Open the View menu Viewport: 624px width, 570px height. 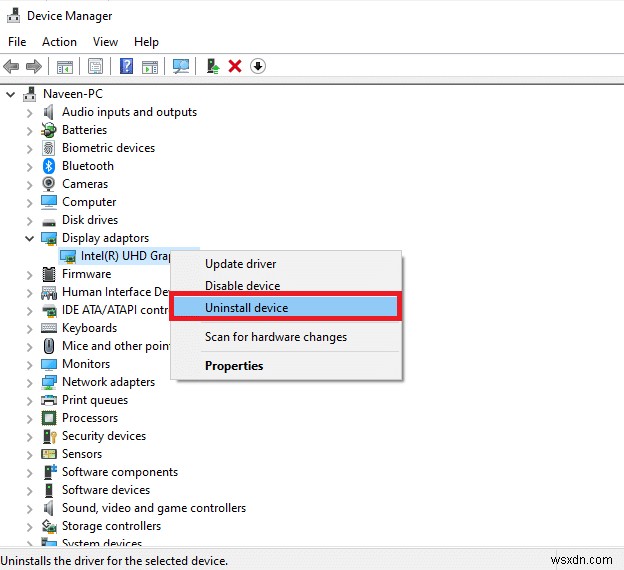click(105, 42)
